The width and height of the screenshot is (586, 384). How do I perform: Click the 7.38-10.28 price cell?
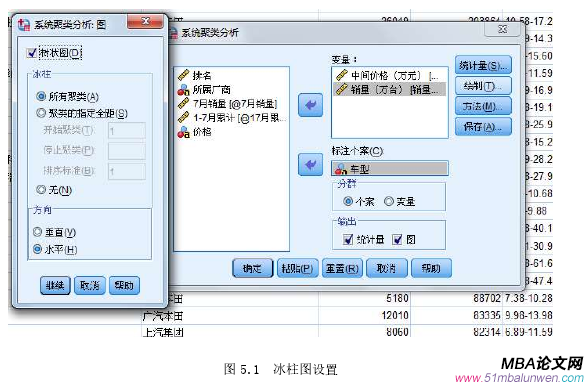[x=528, y=298]
